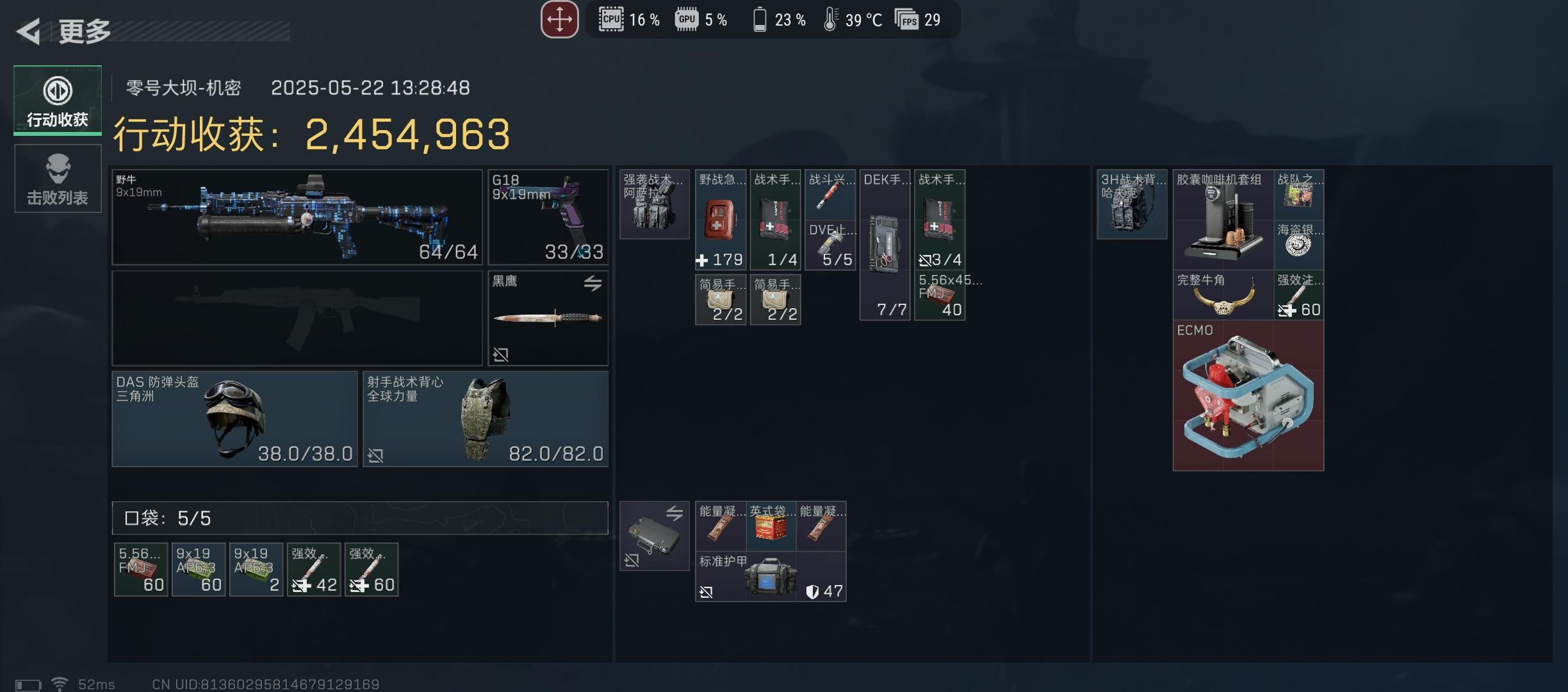Screen dimensions: 1568x692
Task: Switch to the 击败列表 tab
Action: (x=58, y=178)
